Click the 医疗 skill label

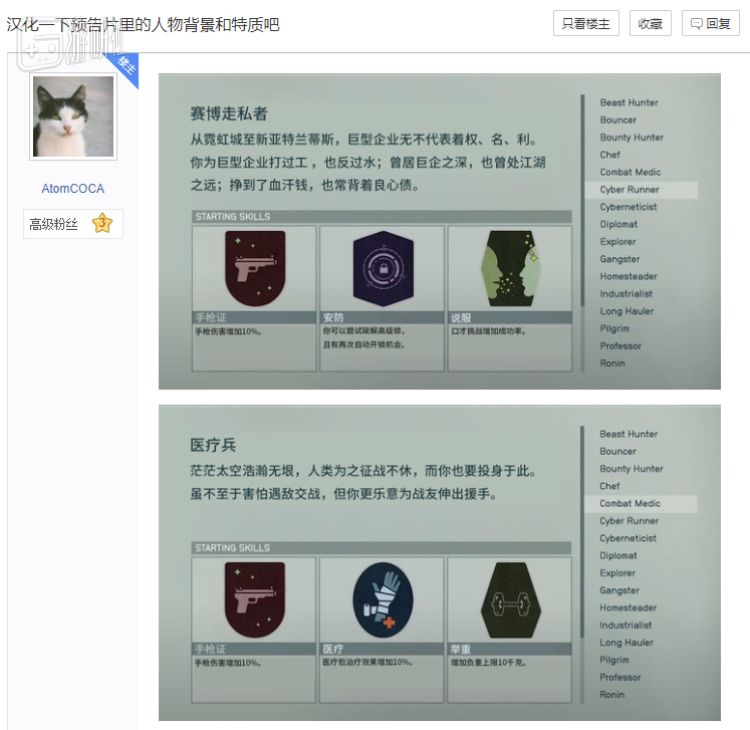333,649
